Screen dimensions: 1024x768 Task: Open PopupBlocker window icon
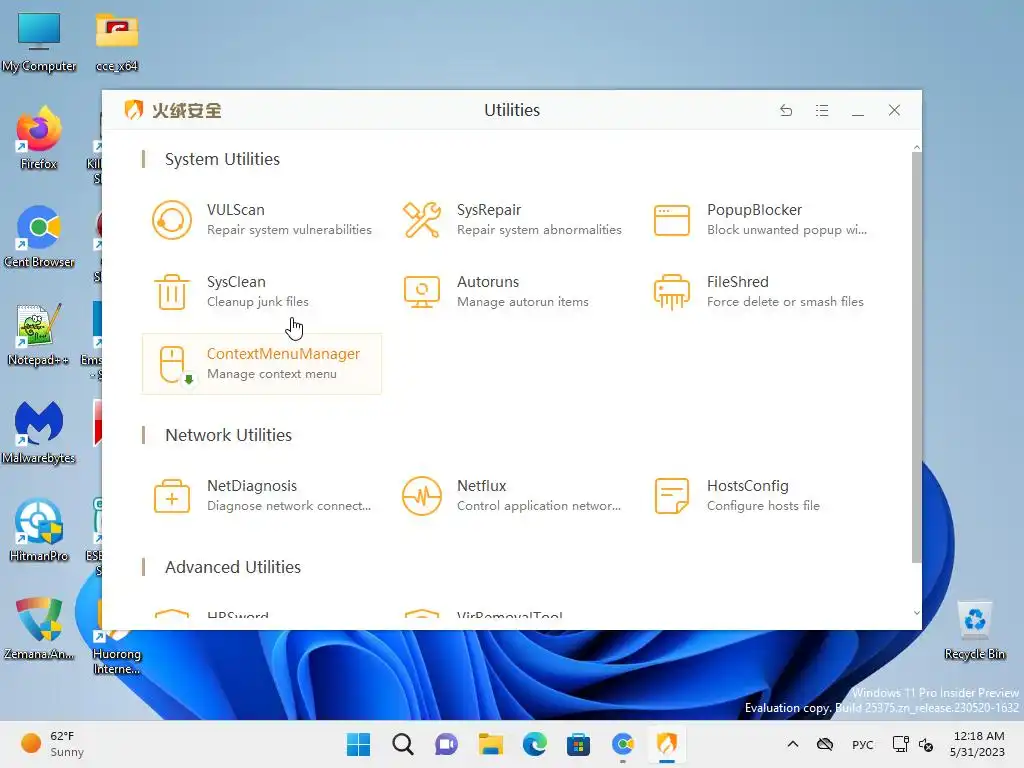click(x=671, y=220)
